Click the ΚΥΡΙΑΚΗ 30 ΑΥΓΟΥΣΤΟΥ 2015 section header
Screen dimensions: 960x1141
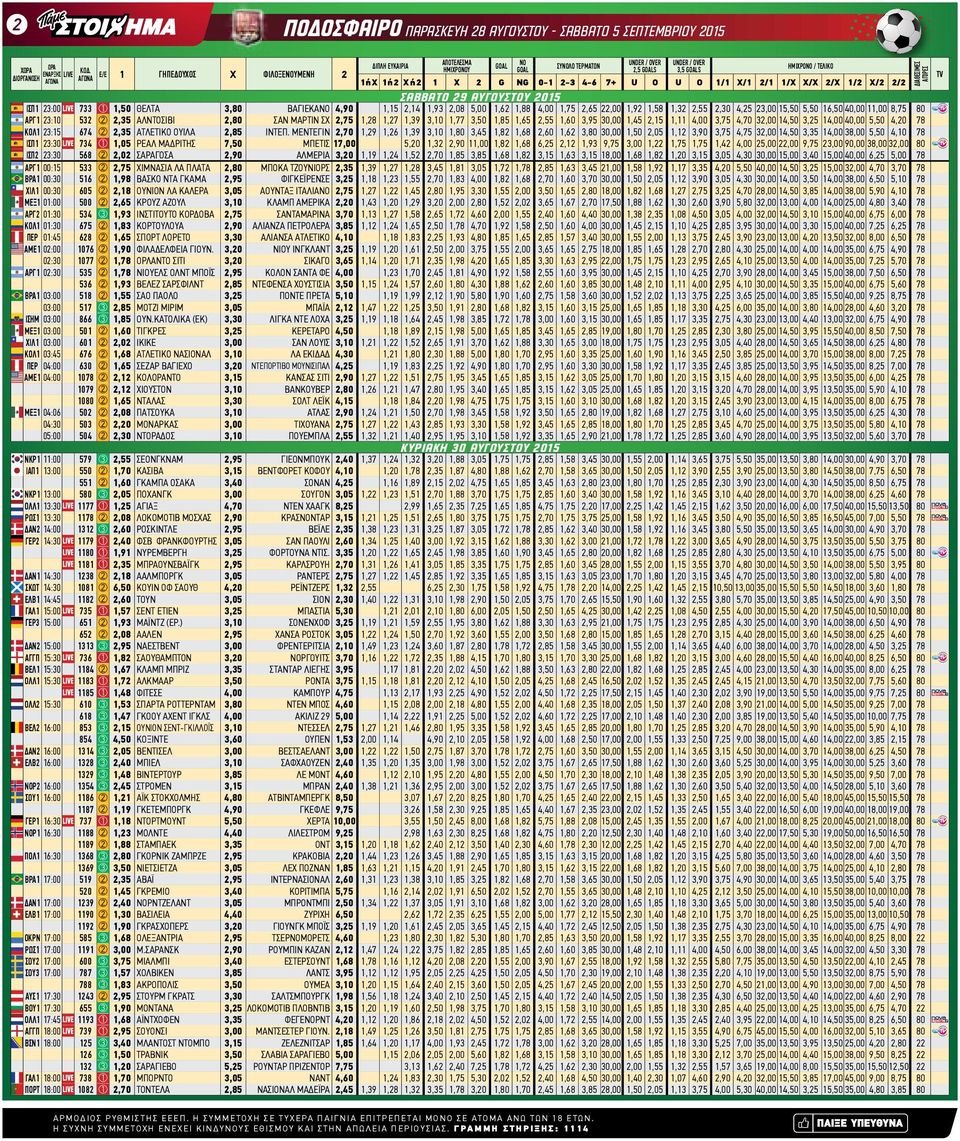pyautogui.click(x=480, y=448)
